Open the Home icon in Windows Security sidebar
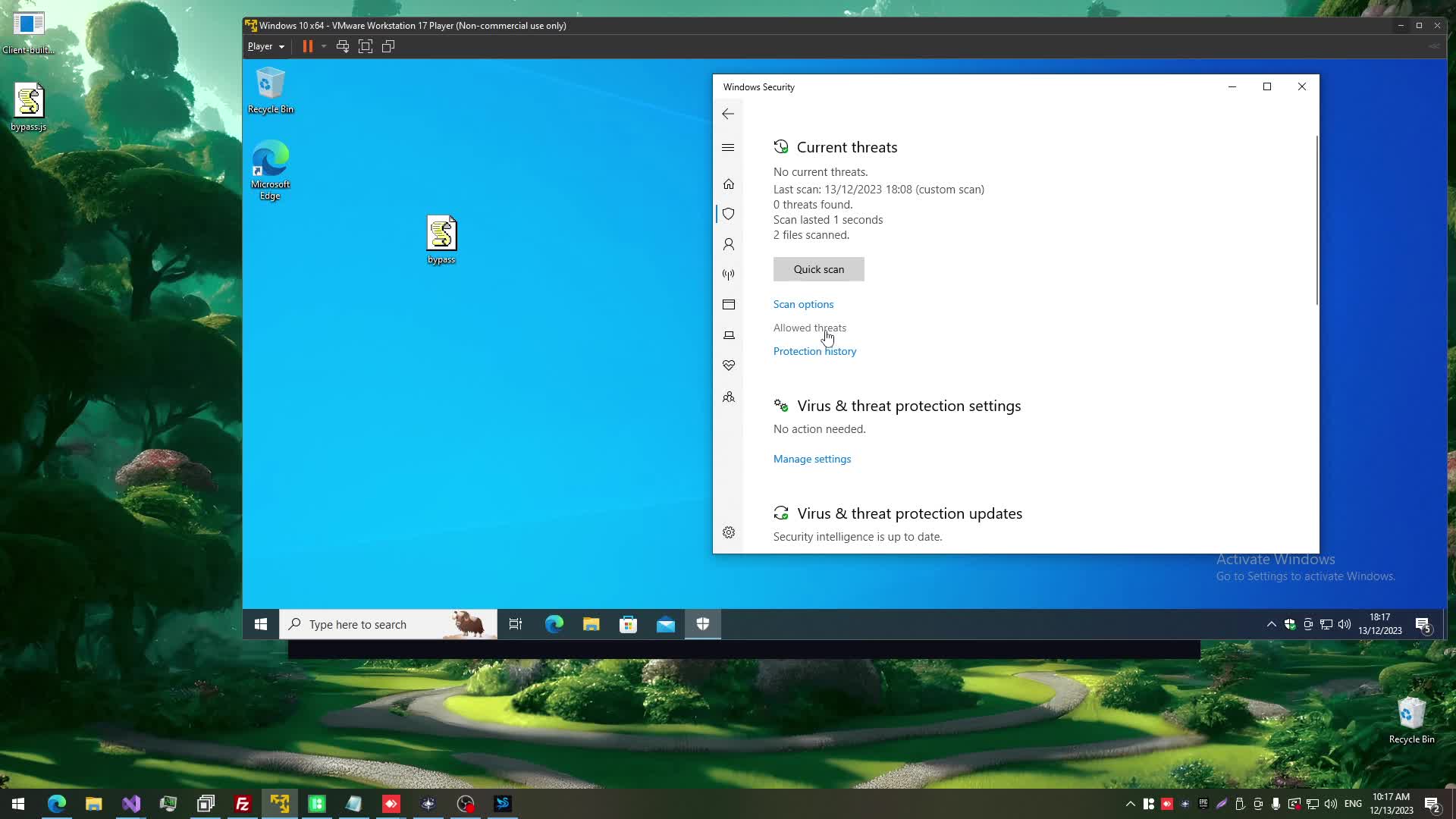This screenshot has height=819, width=1456. pyautogui.click(x=729, y=184)
